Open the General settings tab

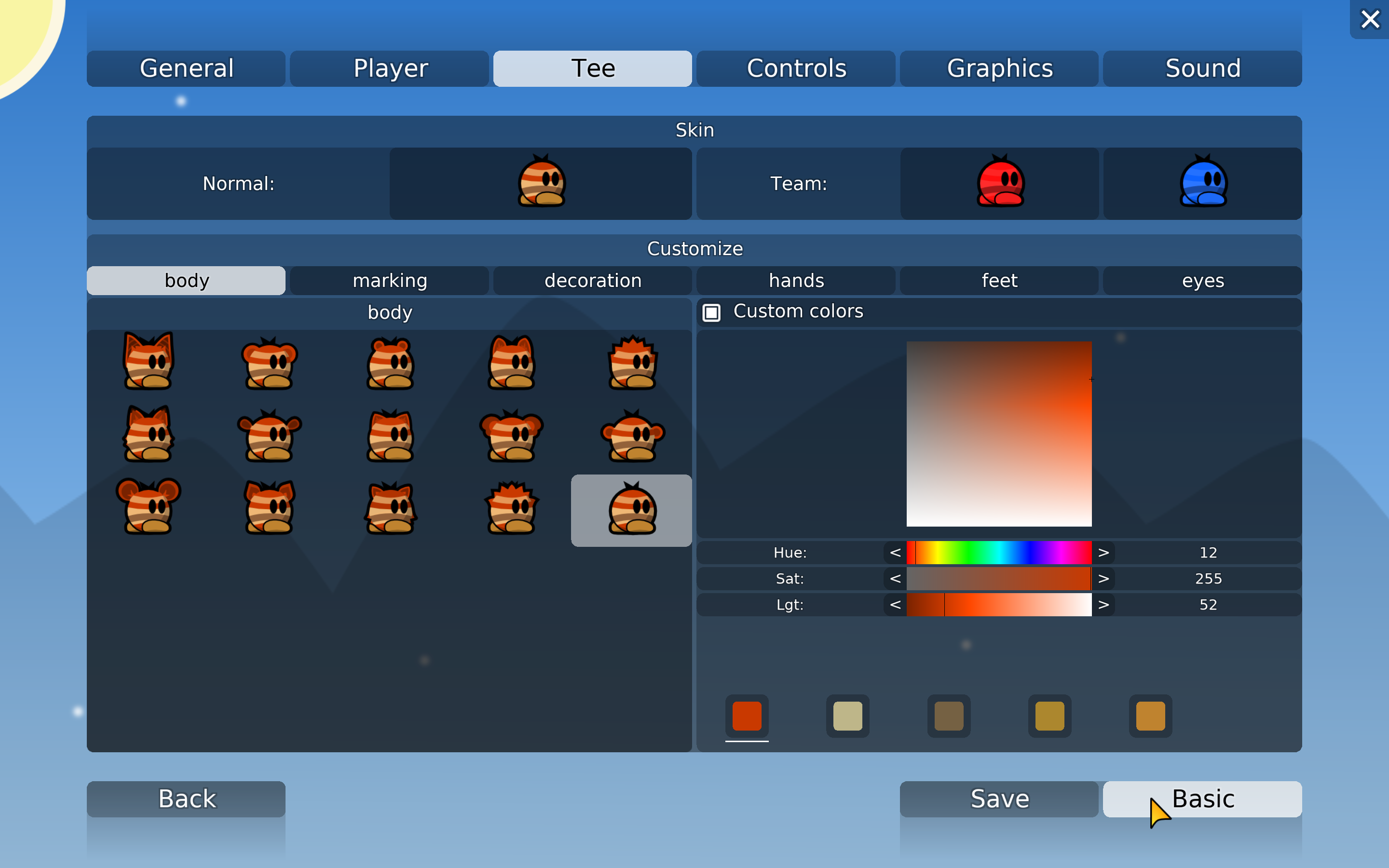tap(186, 68)
